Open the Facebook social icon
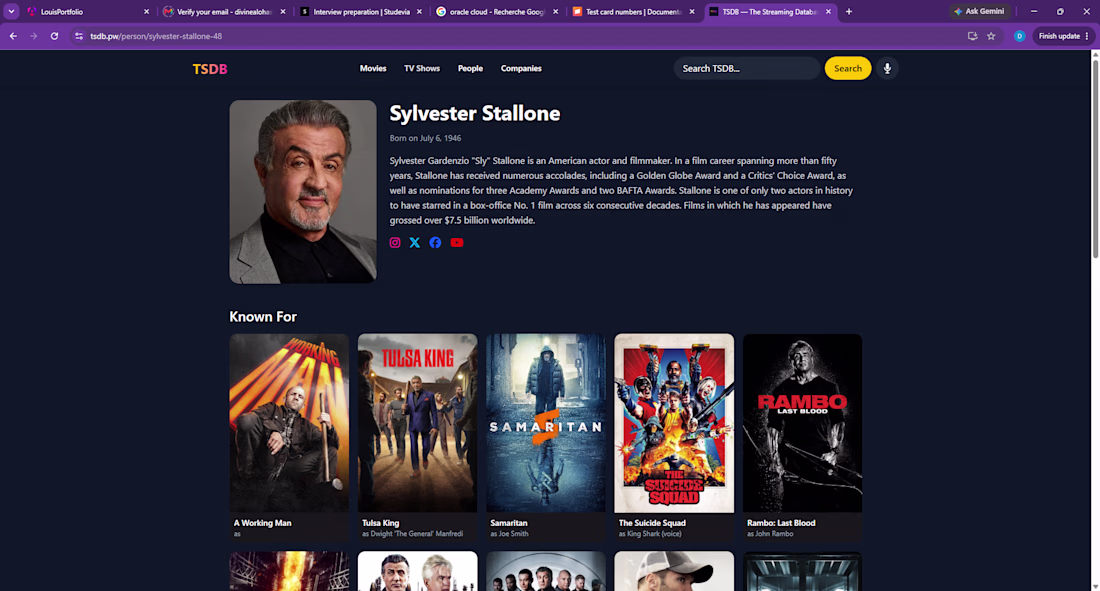1100x591 pixels. (x=435, y=242)
